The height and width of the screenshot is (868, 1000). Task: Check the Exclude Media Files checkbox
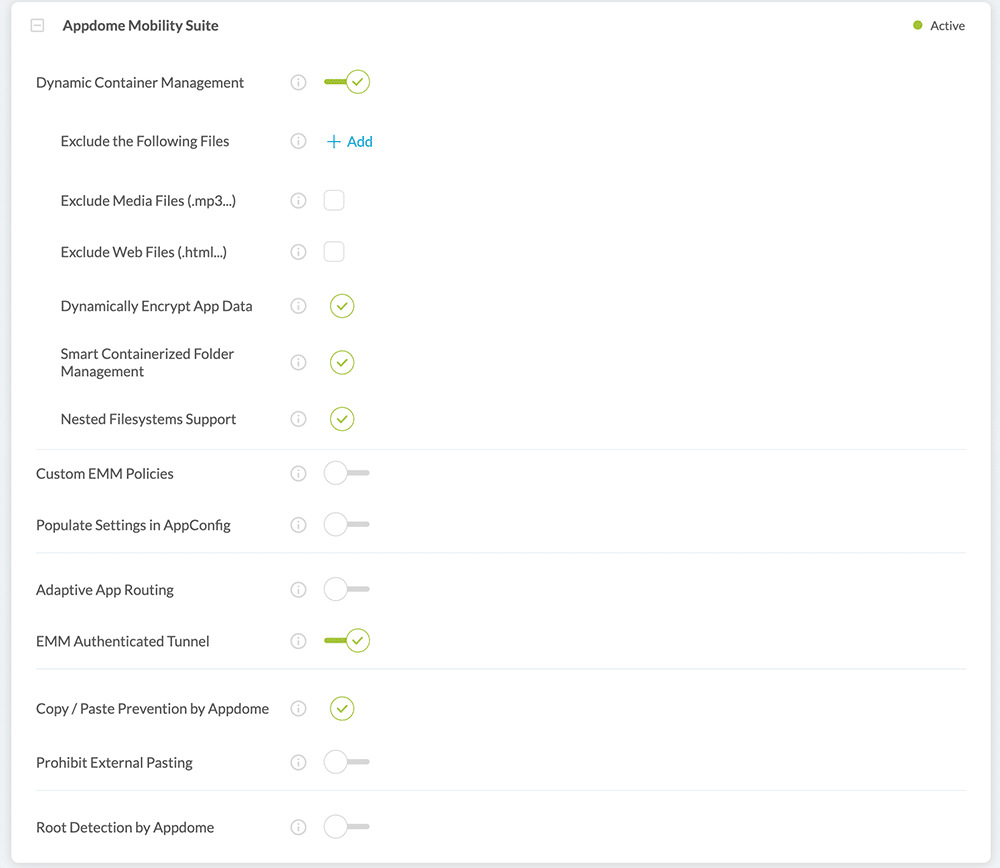(334, 200)
